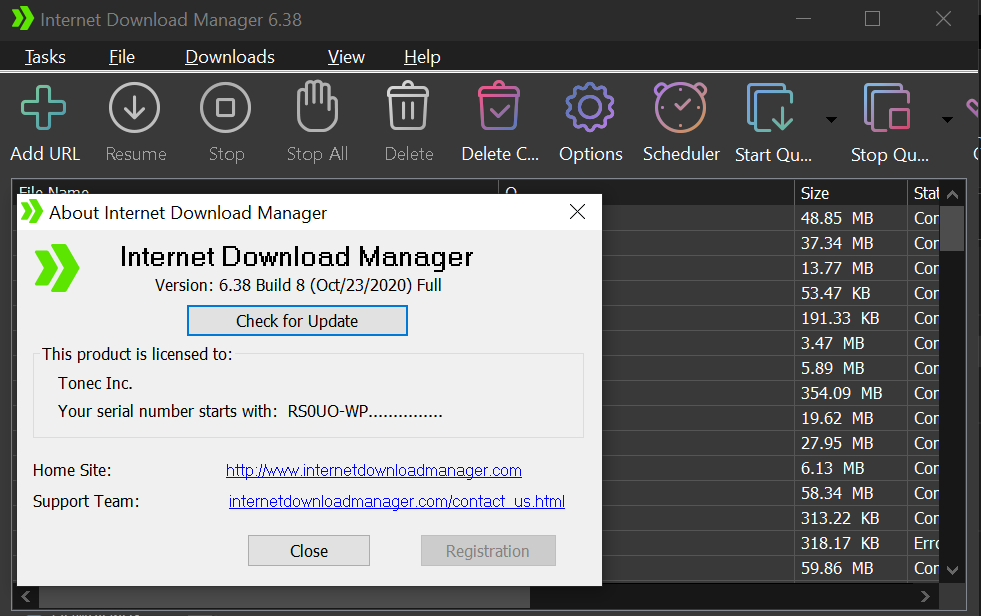Select the row with size 13.77 MB

click(770, 268)
